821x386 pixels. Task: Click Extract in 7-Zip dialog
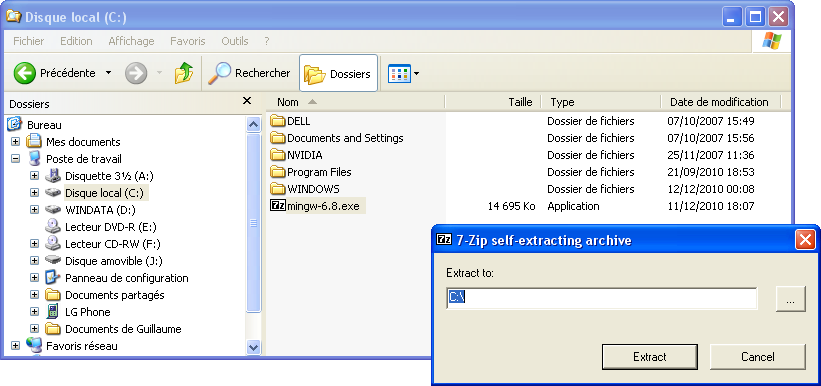(650, 357)
